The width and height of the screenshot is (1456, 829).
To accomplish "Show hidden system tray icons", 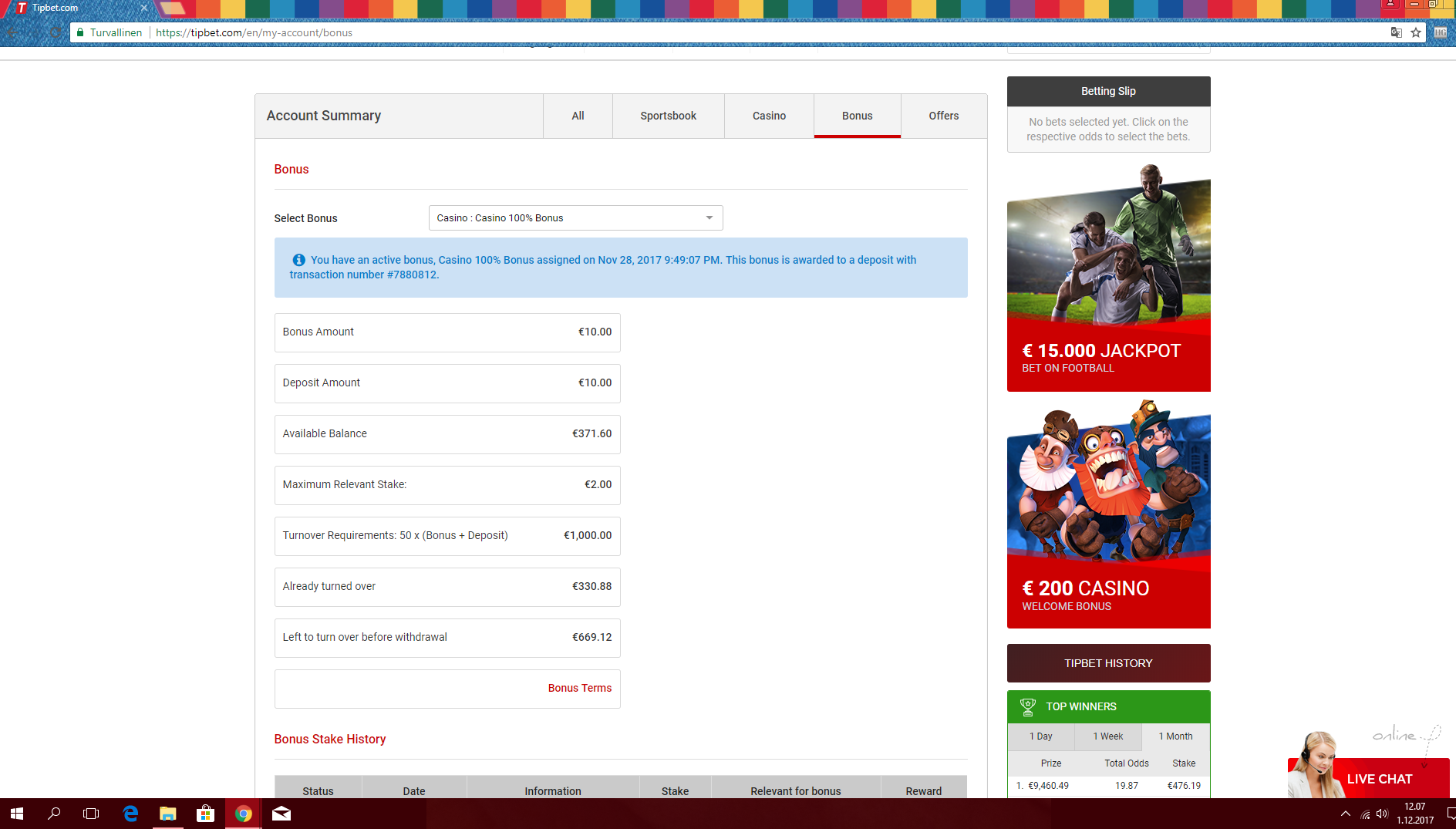I will tap(1346, 814).
